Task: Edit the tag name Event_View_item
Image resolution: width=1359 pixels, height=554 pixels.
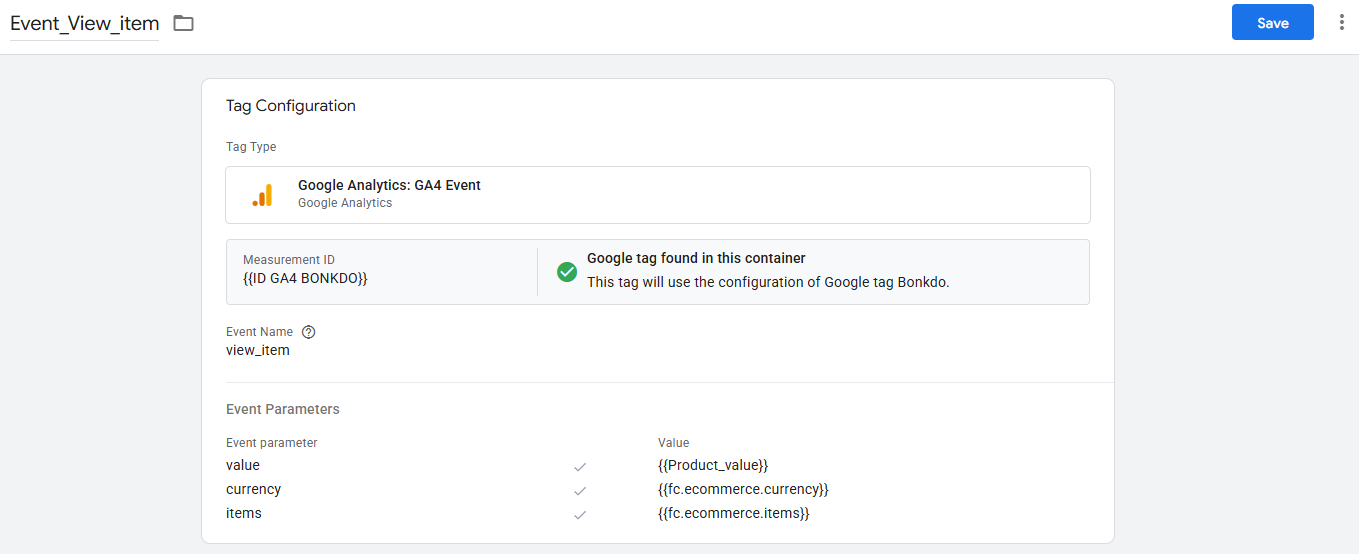Action: tap(84, 23)
